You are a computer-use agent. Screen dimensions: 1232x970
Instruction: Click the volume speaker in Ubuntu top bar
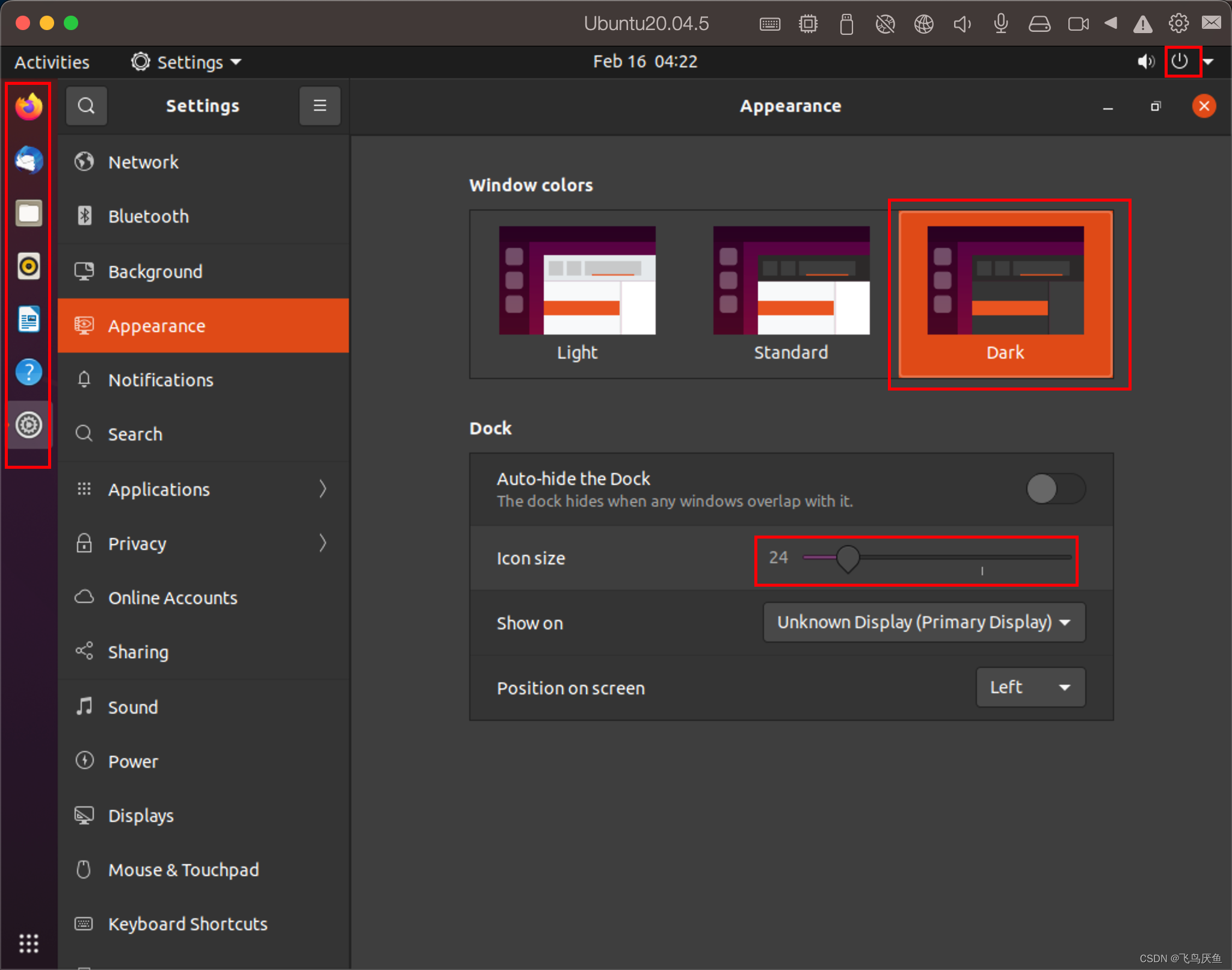[1145, 61]
